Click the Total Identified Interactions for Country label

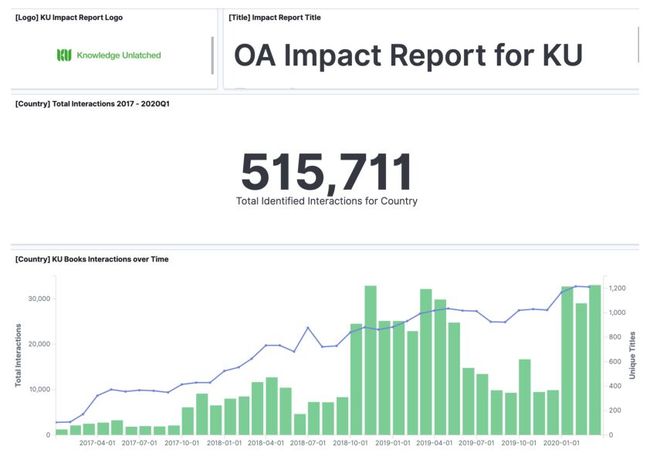coord(326,201)
